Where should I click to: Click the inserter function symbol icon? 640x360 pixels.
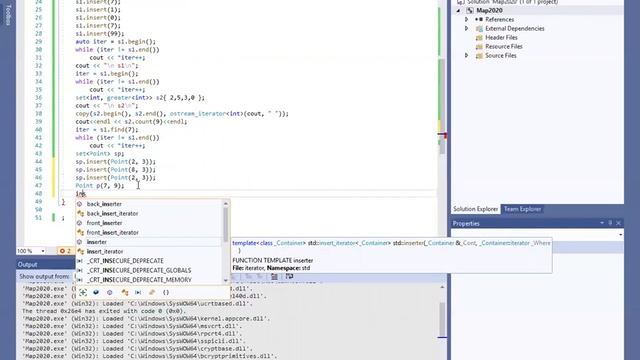[80, 242]
